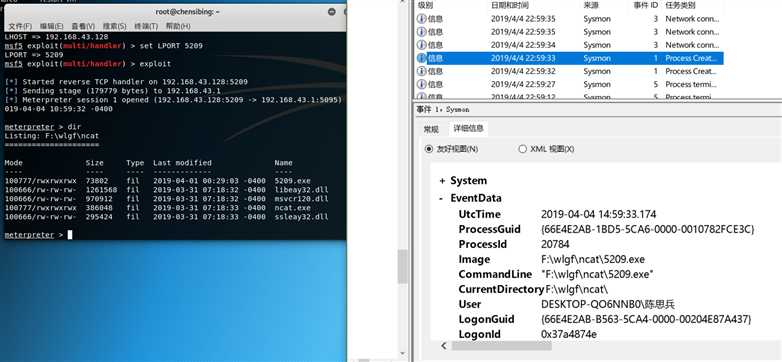782x362 pixels.
Task: Click the LogonGuid value
Action: tap(646, 319)
